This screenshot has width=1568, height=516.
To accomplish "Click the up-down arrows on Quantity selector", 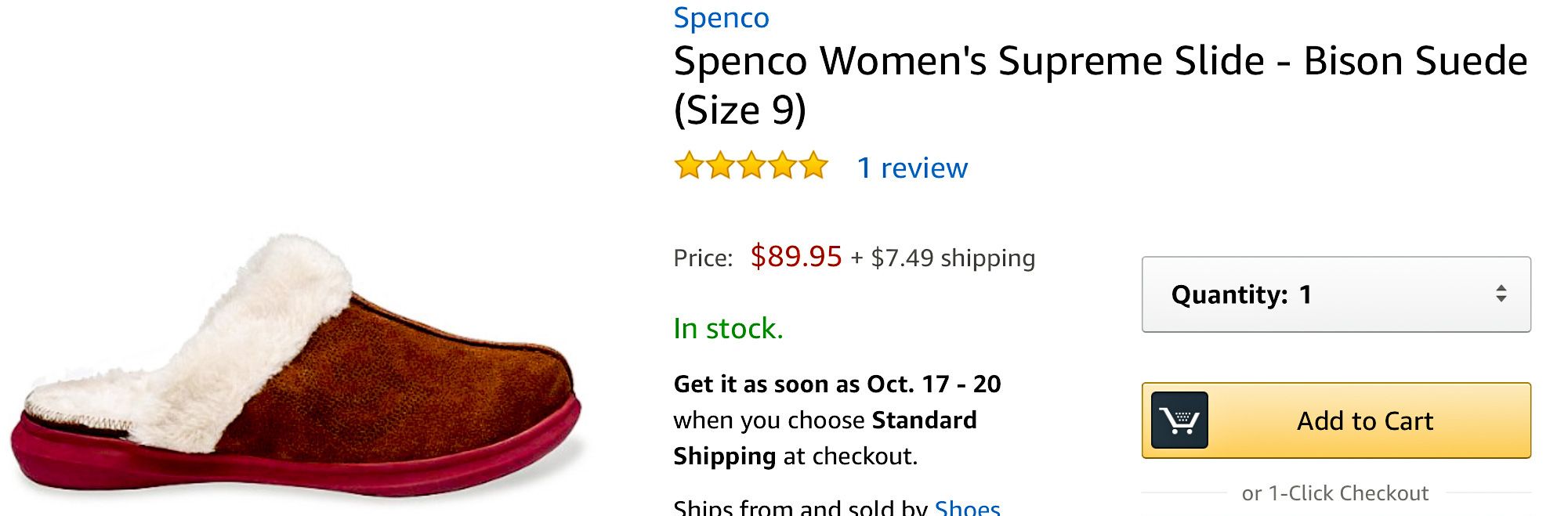I will click(x=1501, y=294).
